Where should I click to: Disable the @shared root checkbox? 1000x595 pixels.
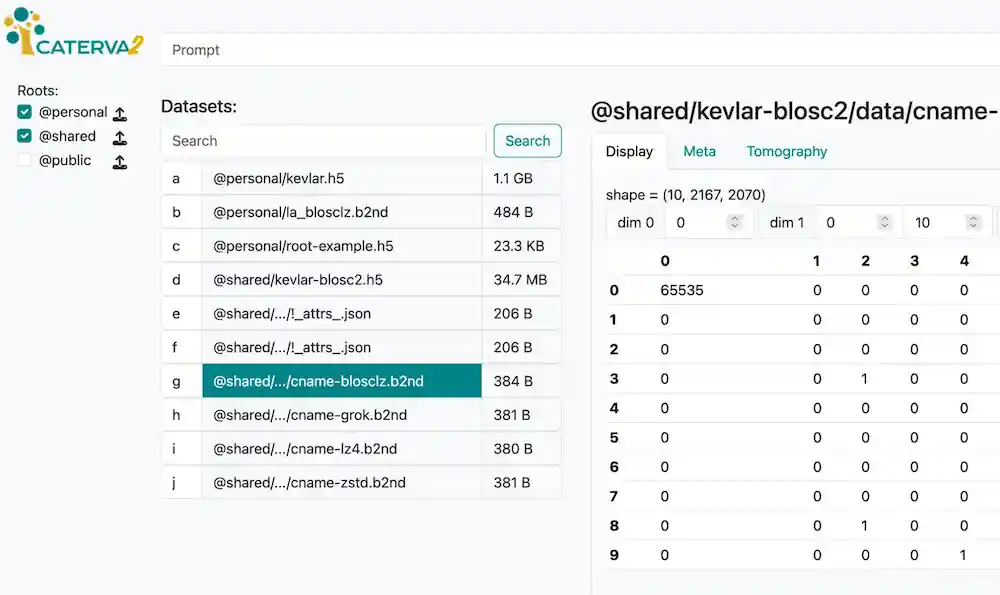point(23,136)
